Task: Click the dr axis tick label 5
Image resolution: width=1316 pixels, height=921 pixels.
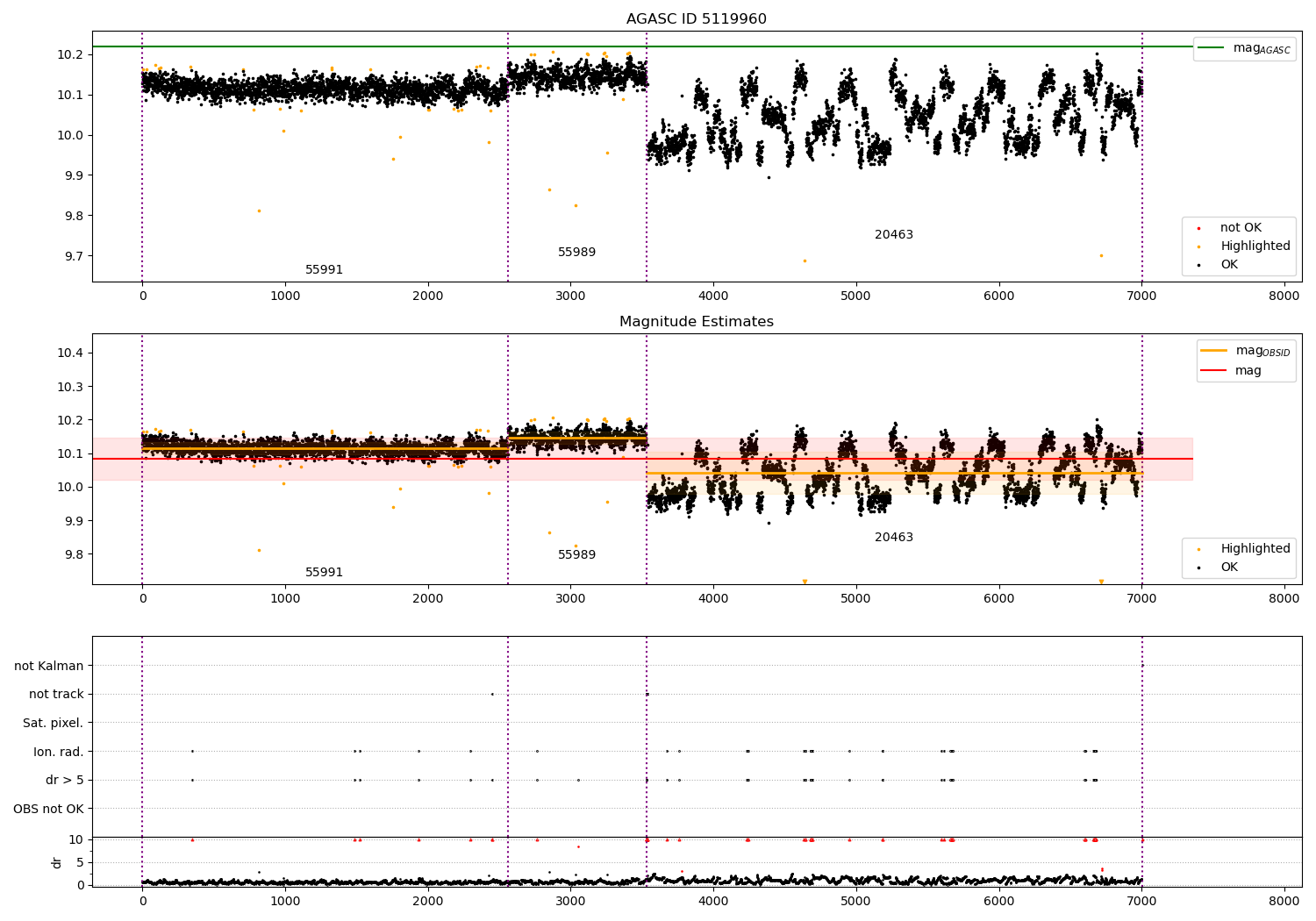Action: [x=80, y=863]
